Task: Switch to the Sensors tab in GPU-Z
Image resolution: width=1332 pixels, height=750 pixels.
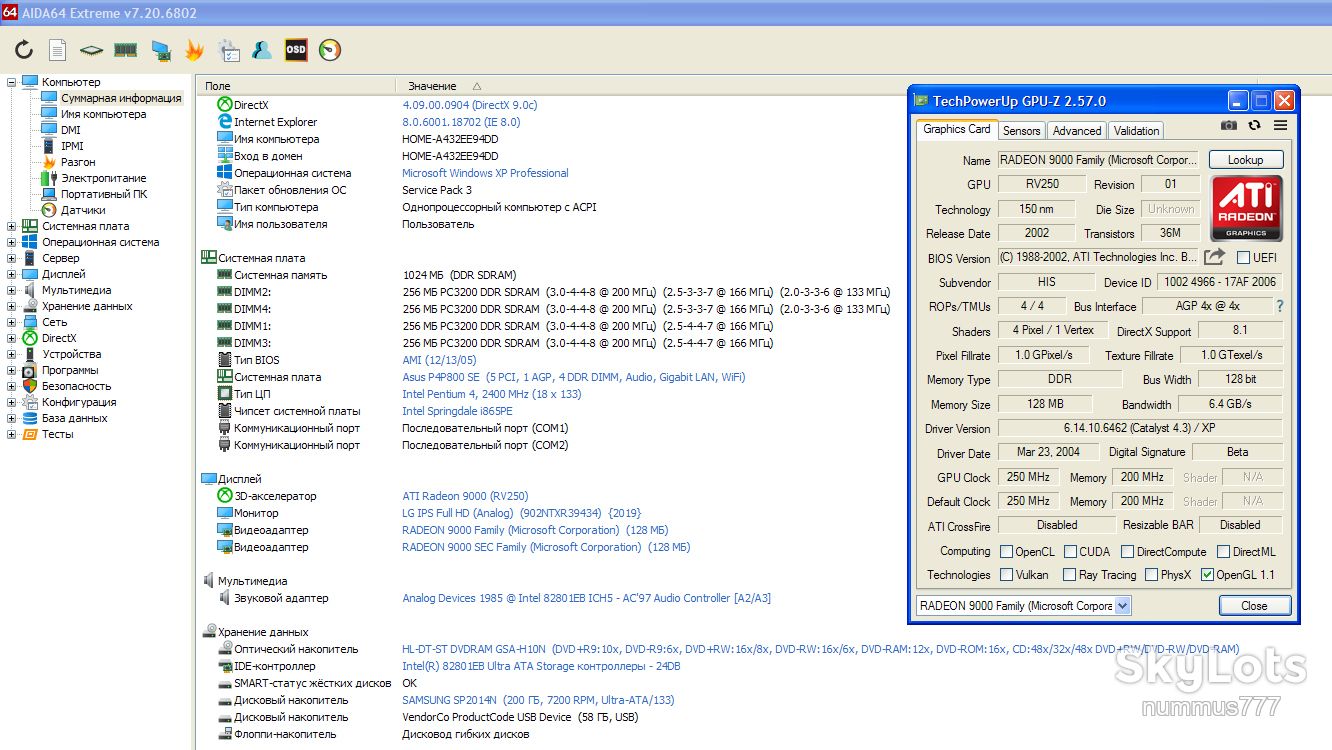Action: (1021, 130)
